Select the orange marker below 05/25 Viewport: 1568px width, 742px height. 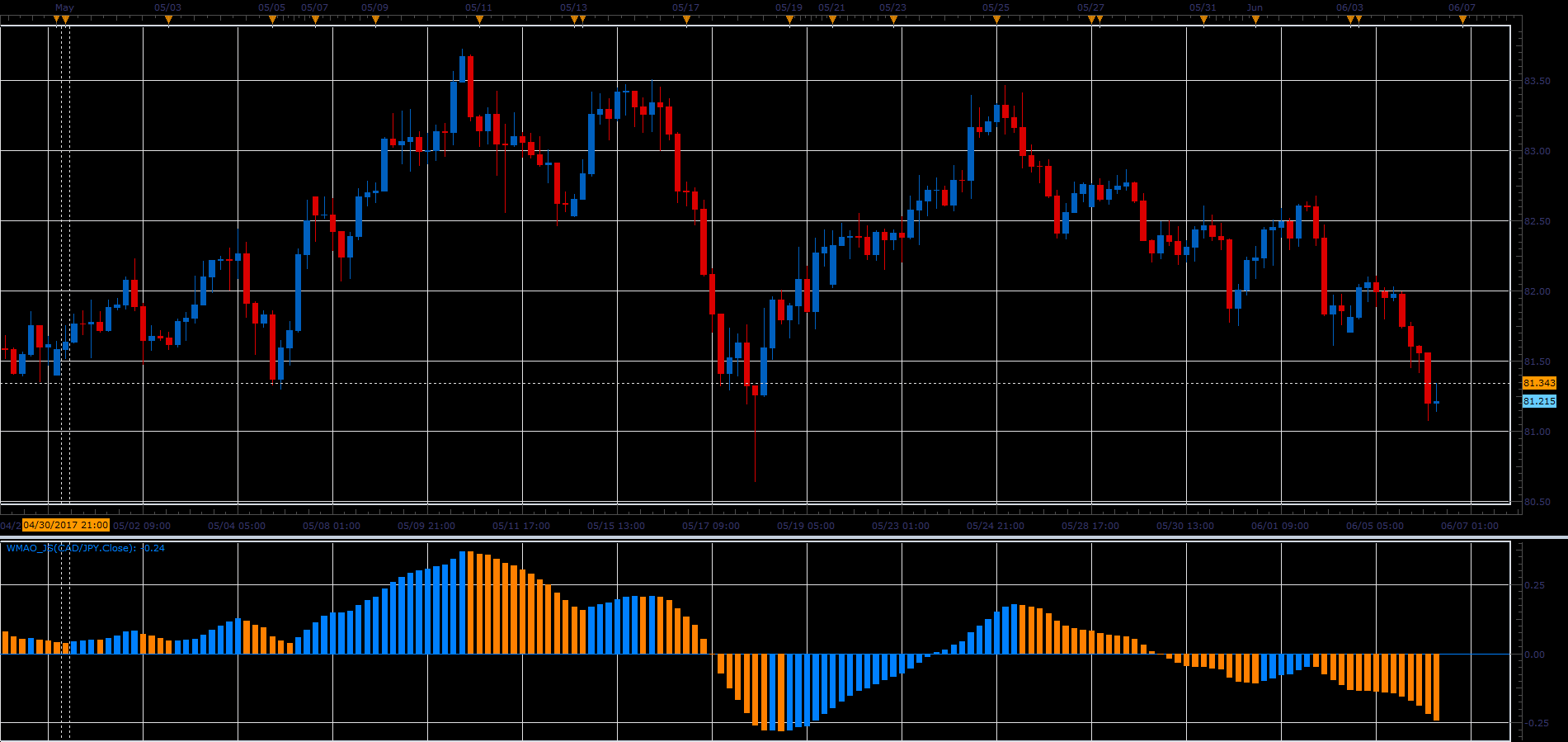click(x=996, y=20)
